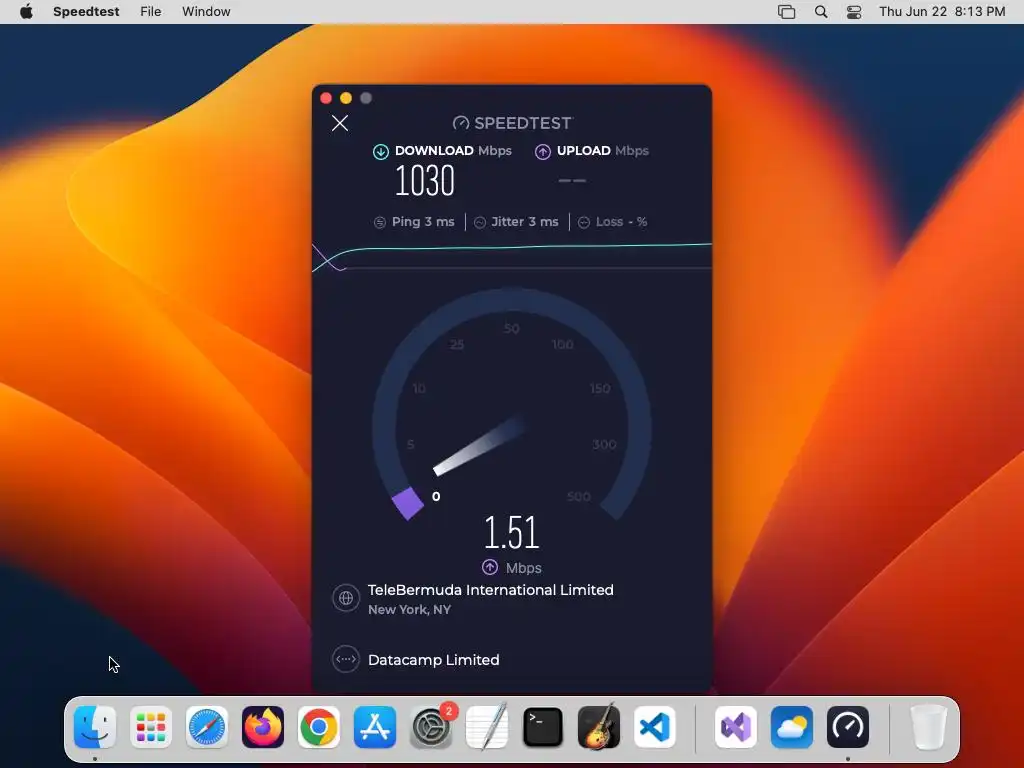Click the DOWNLOAD Mbps label
Image resolution: width=1024 pixels, height=768 pixels.
(453, 151)
